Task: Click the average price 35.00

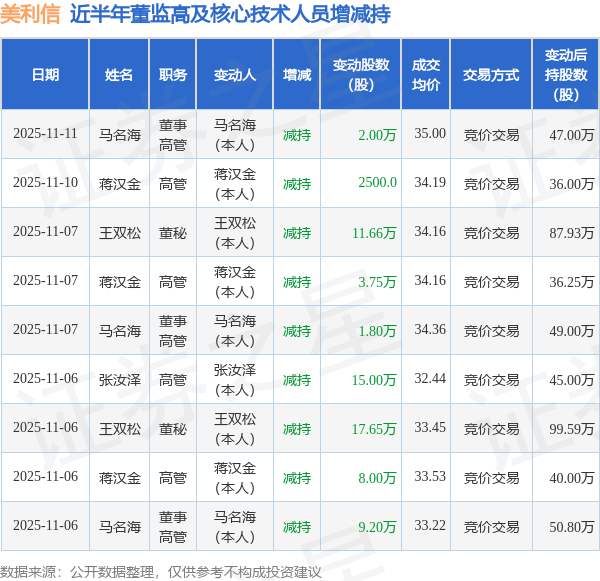Action: point(430,134)
